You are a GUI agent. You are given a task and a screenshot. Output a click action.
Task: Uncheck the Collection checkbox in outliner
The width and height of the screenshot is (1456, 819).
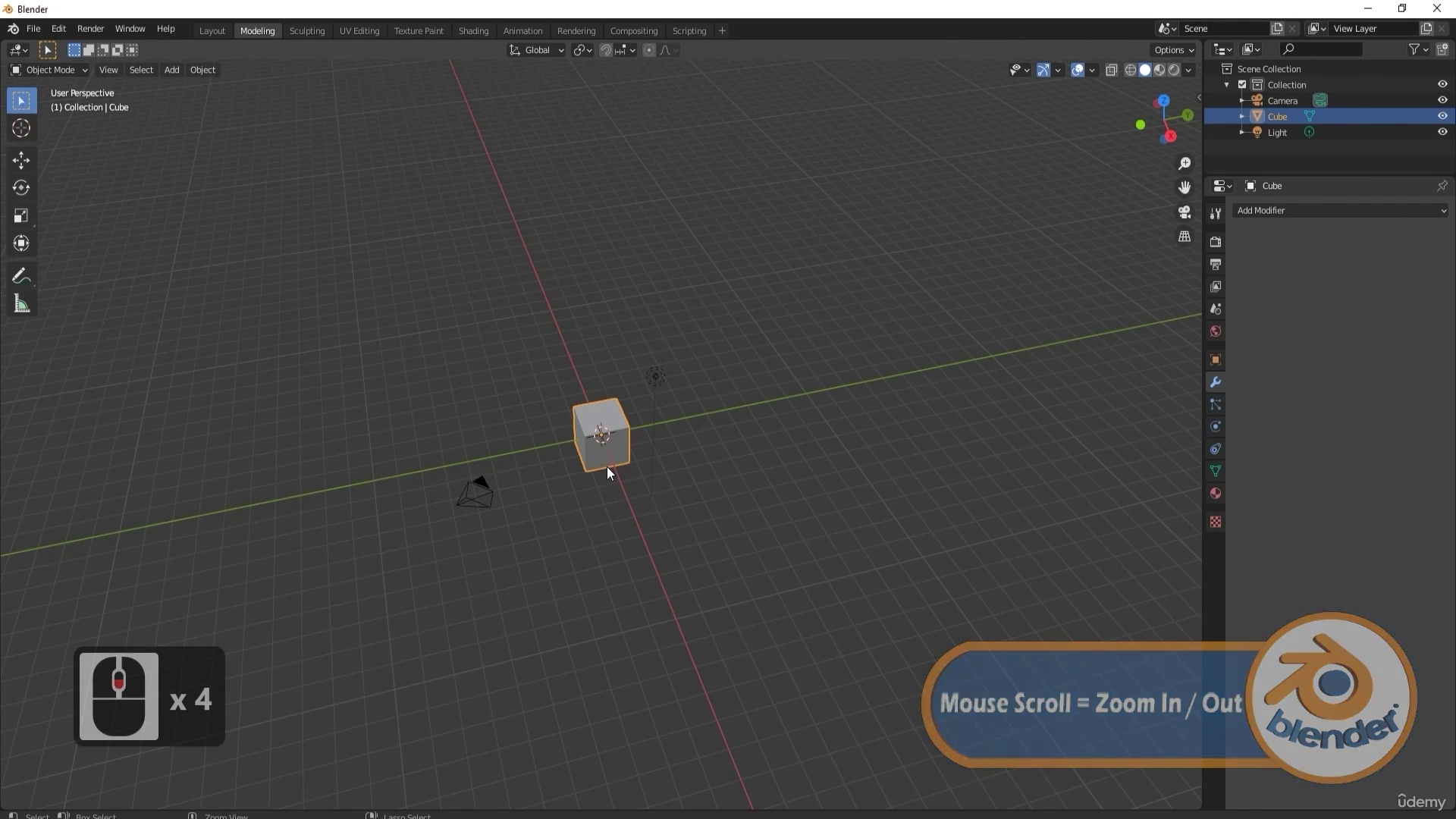1242,85
